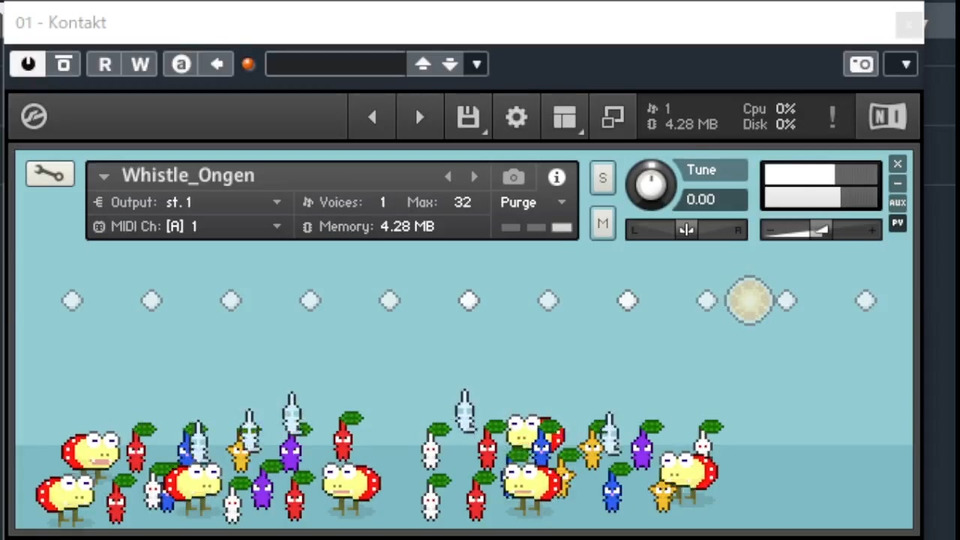Open instrument edit mode with wrench

tap(50, 174)
